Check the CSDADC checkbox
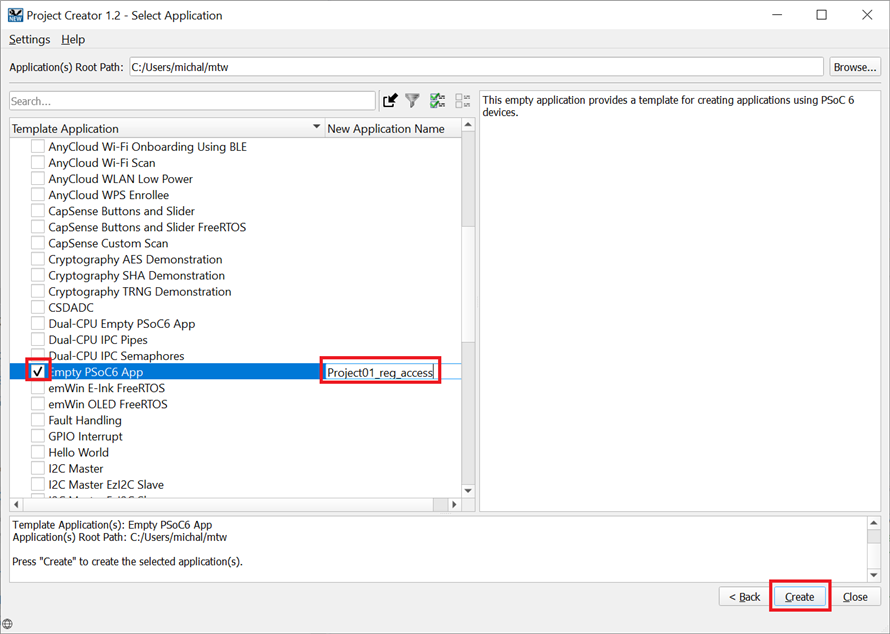 coord(37,308)
